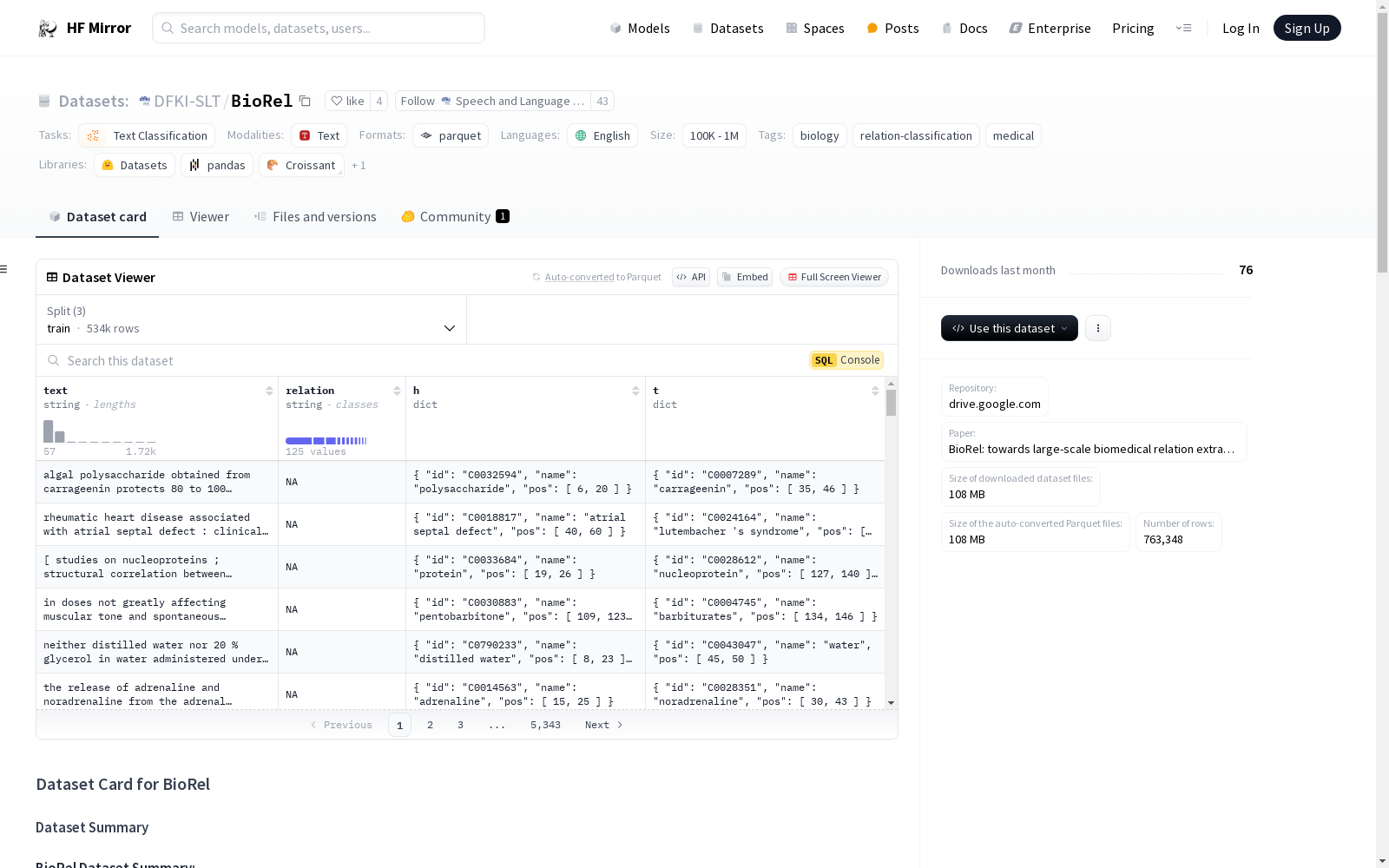Open the left-edge table of contents icon

tap(4, 269)
